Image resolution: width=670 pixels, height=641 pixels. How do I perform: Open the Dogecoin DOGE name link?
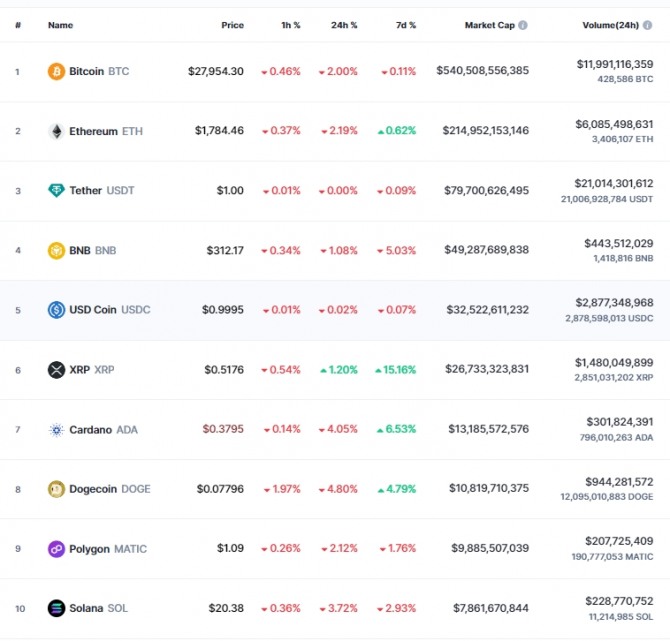click(x=110, y=489)
